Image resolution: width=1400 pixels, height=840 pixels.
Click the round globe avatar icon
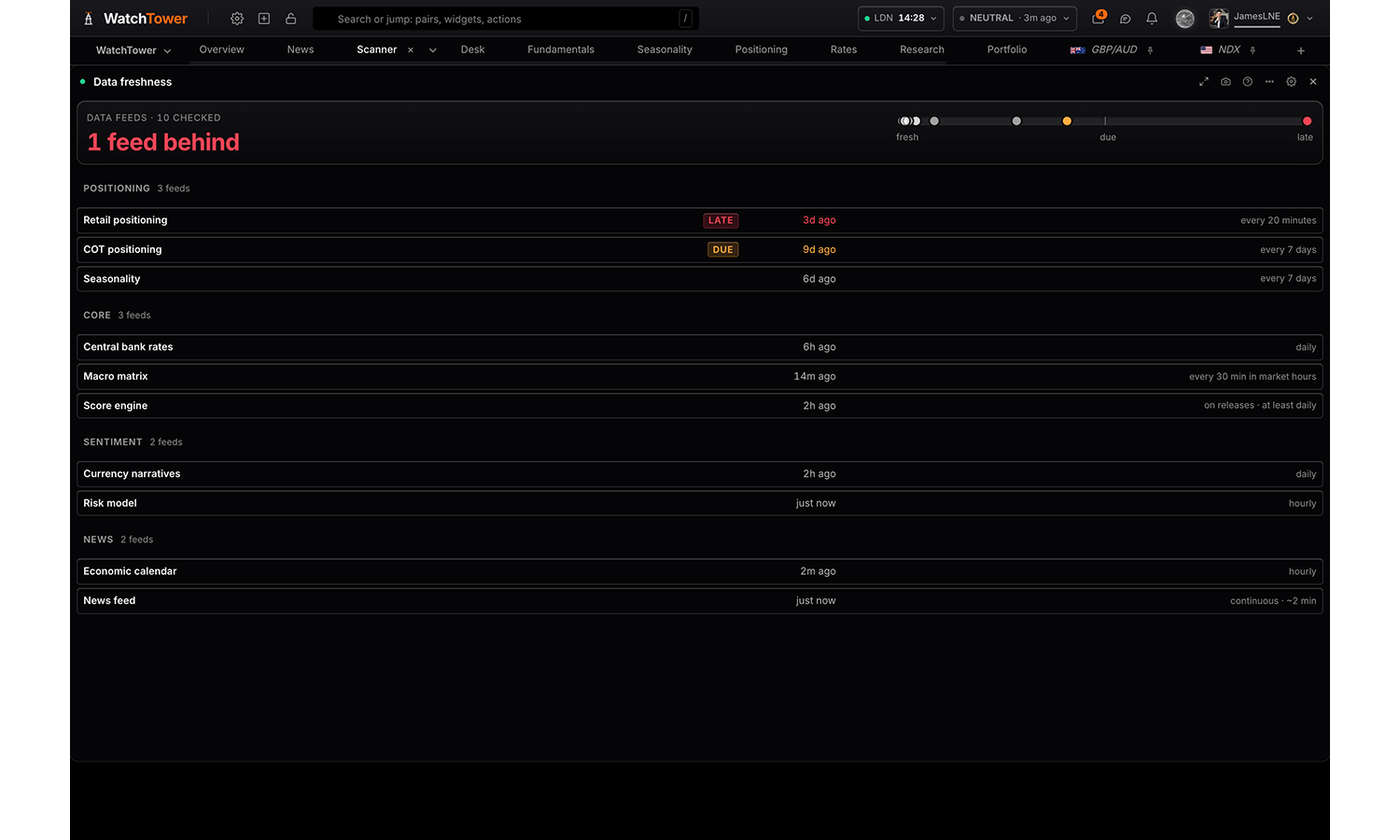coord(1185,19)
